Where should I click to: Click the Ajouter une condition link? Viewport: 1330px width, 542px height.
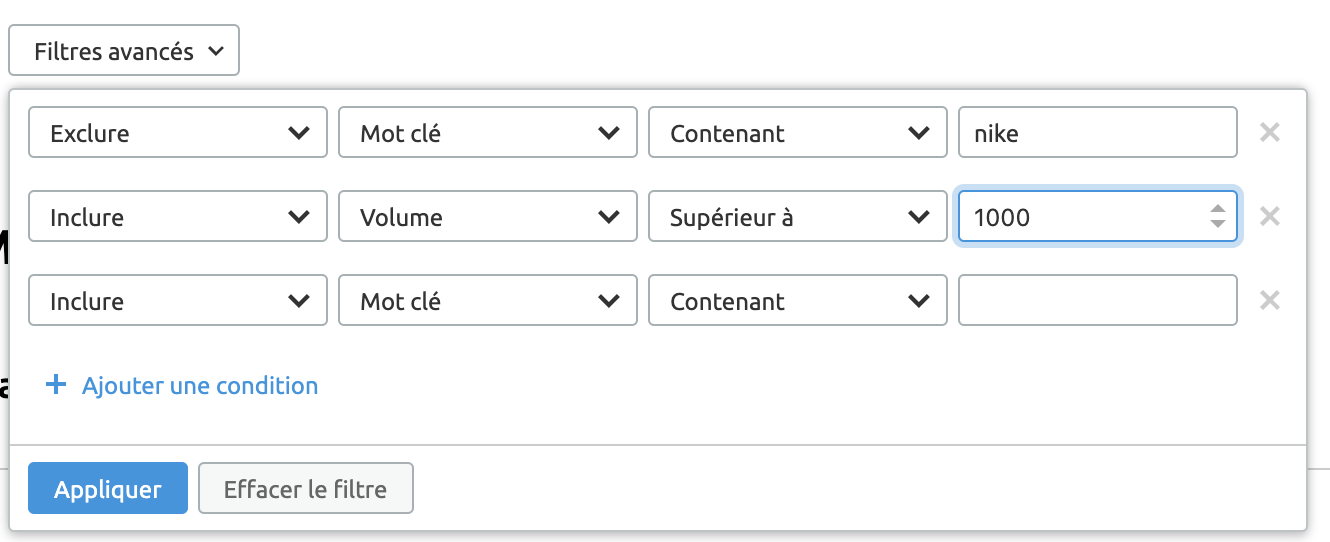pos(200,385)
